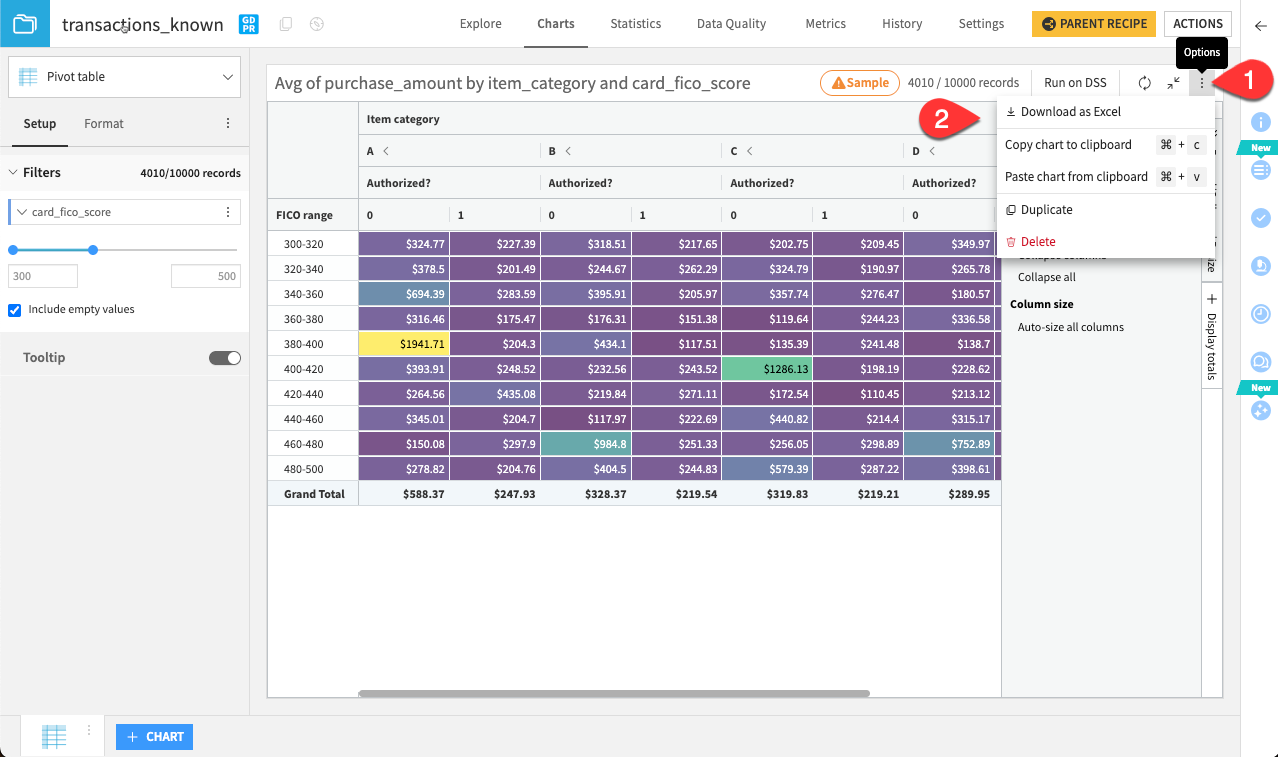Open the Statistics tab
The height and width of the screenshot is (757, 1279).
coord(636,24)
